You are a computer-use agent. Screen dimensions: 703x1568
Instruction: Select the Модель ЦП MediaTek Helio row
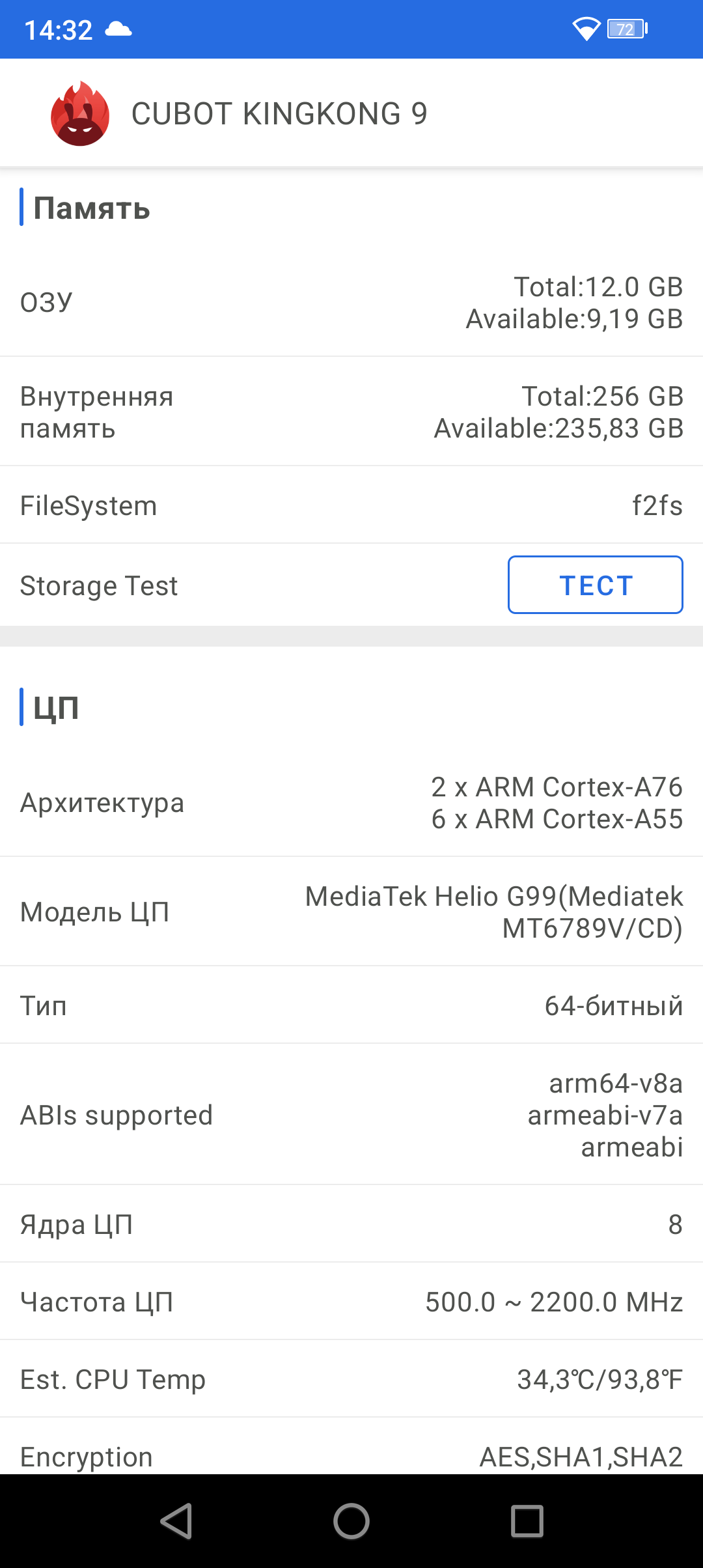(351, 912)
